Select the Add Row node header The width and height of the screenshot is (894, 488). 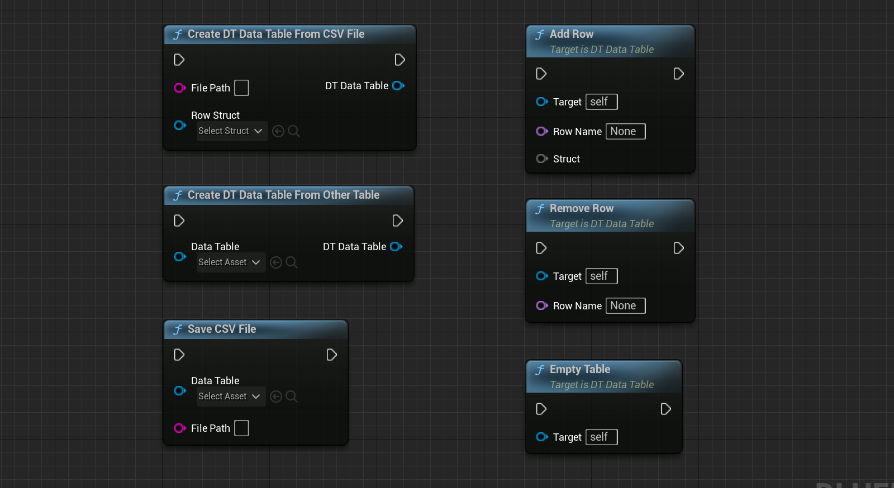point(610,42)
